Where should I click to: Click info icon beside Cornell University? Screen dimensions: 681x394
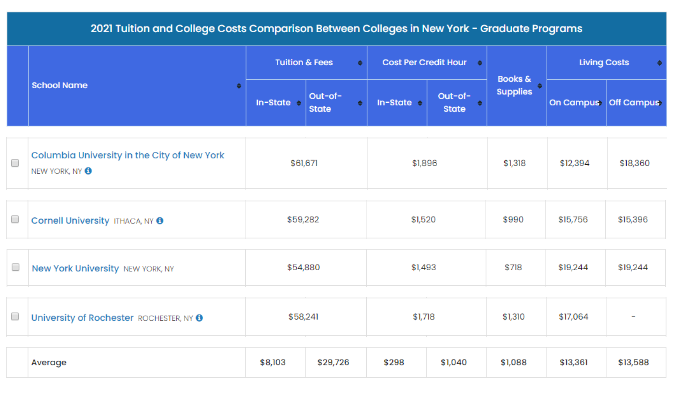coord(160,221)
